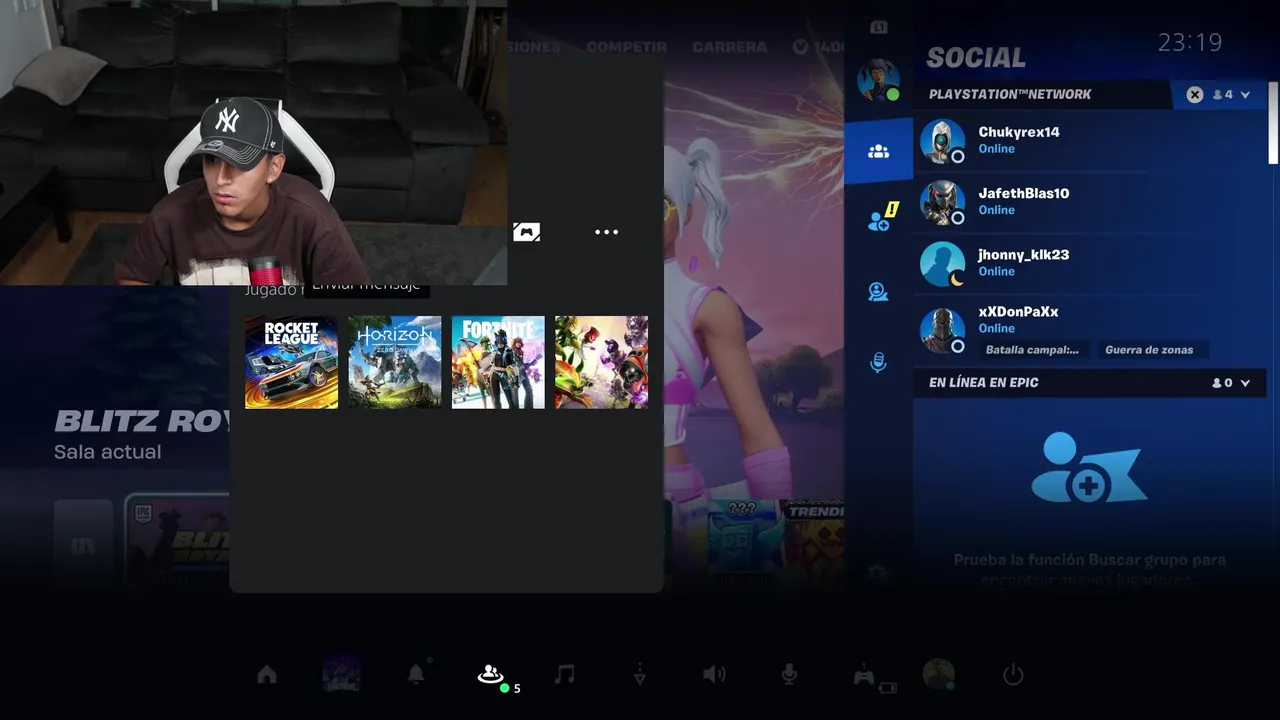Click the BLITZ ROYALE current room title
This screenshot has width=1280, height=720.
(x=142, y=421)
